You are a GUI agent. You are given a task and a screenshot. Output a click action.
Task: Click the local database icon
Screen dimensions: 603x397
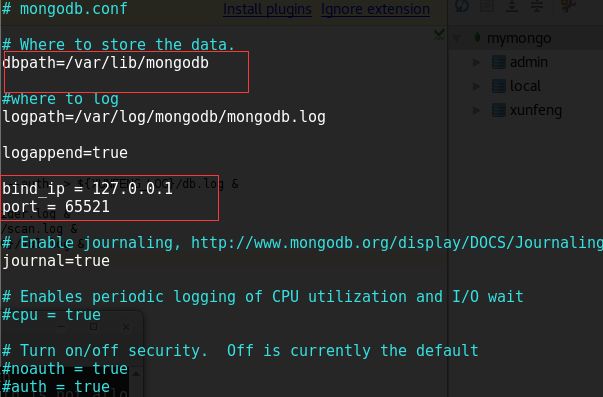pyautogui.click(x=499, y=86)
